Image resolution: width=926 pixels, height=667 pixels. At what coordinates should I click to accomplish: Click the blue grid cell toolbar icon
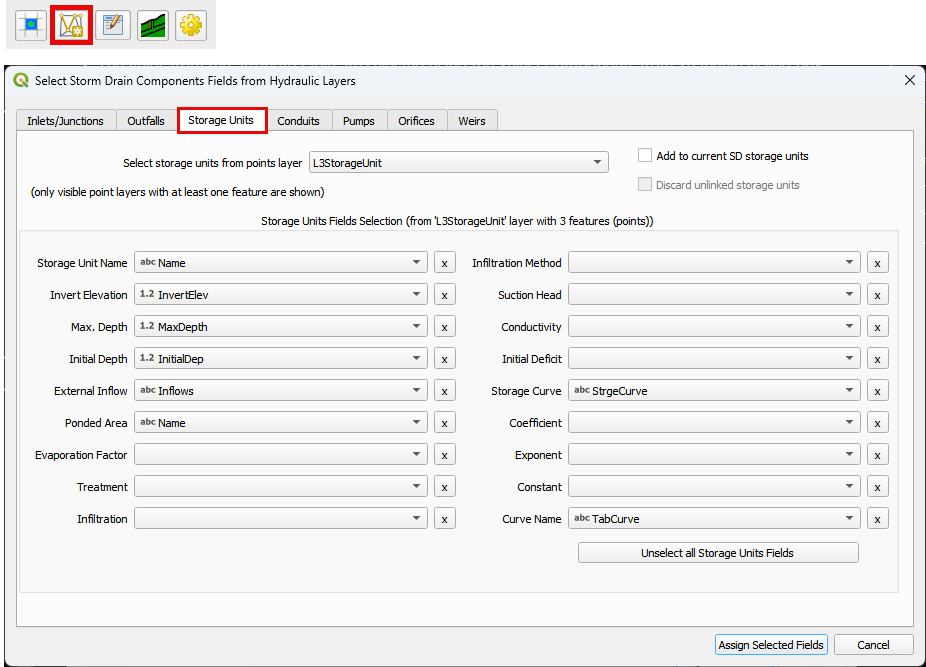click(x=31, y=25)
